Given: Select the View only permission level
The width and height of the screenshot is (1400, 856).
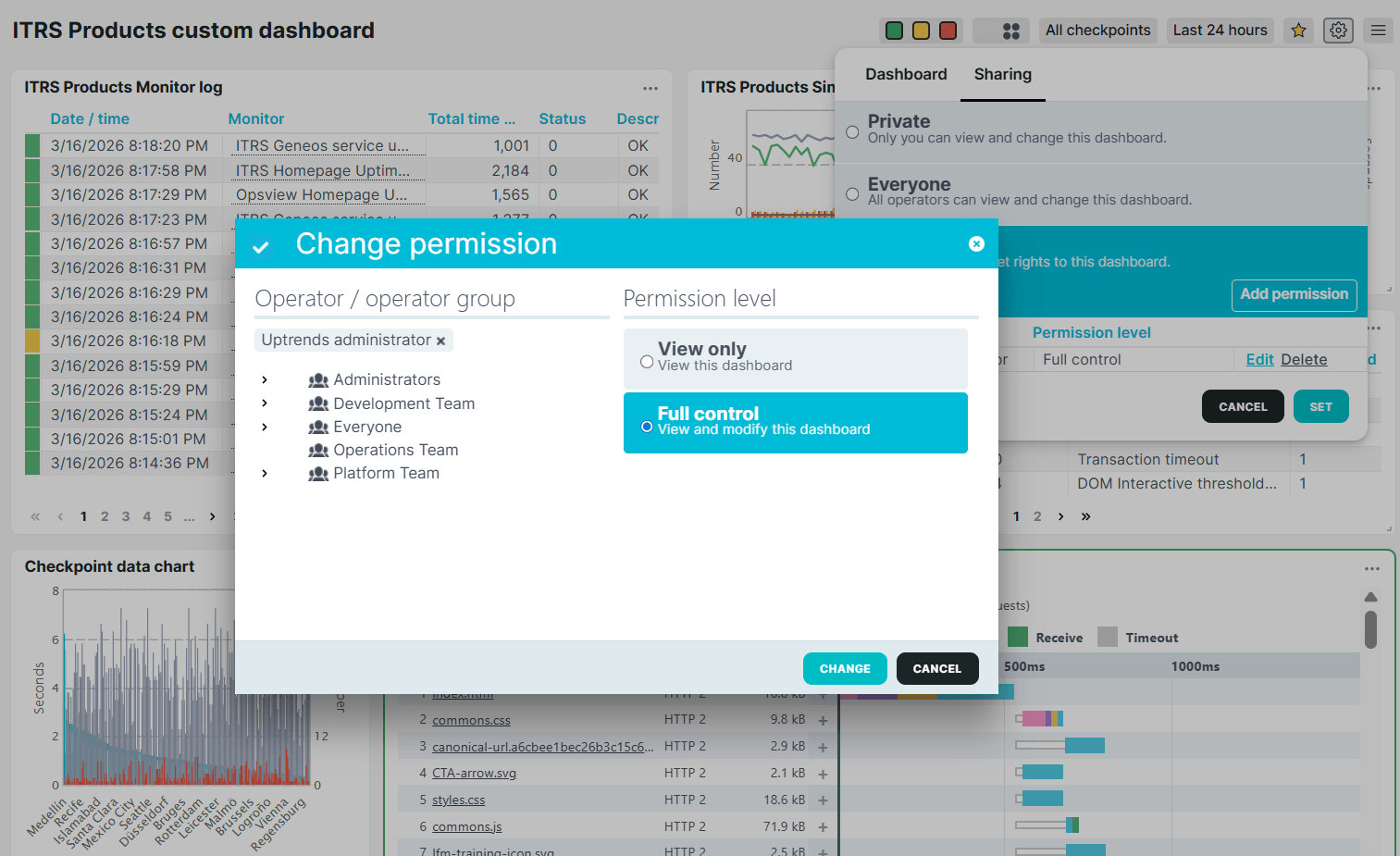Looking at the screenshot, I should (647, 361).
